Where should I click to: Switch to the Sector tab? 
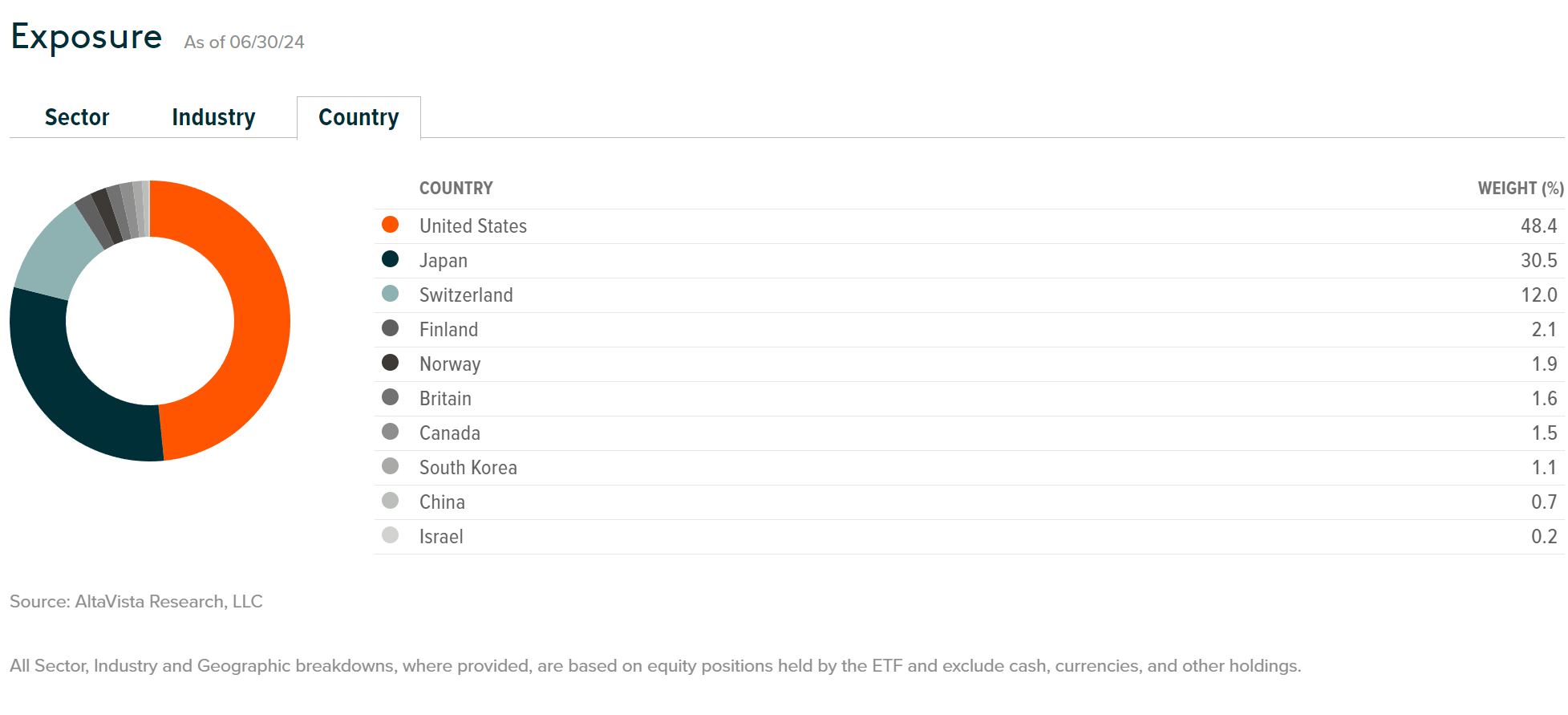pyautogui.click(x=76, y=116)
